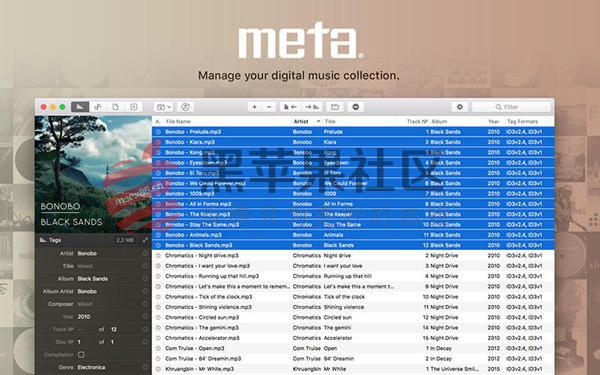
Task: Click the Year field value 2010
Action: point(84,316)
